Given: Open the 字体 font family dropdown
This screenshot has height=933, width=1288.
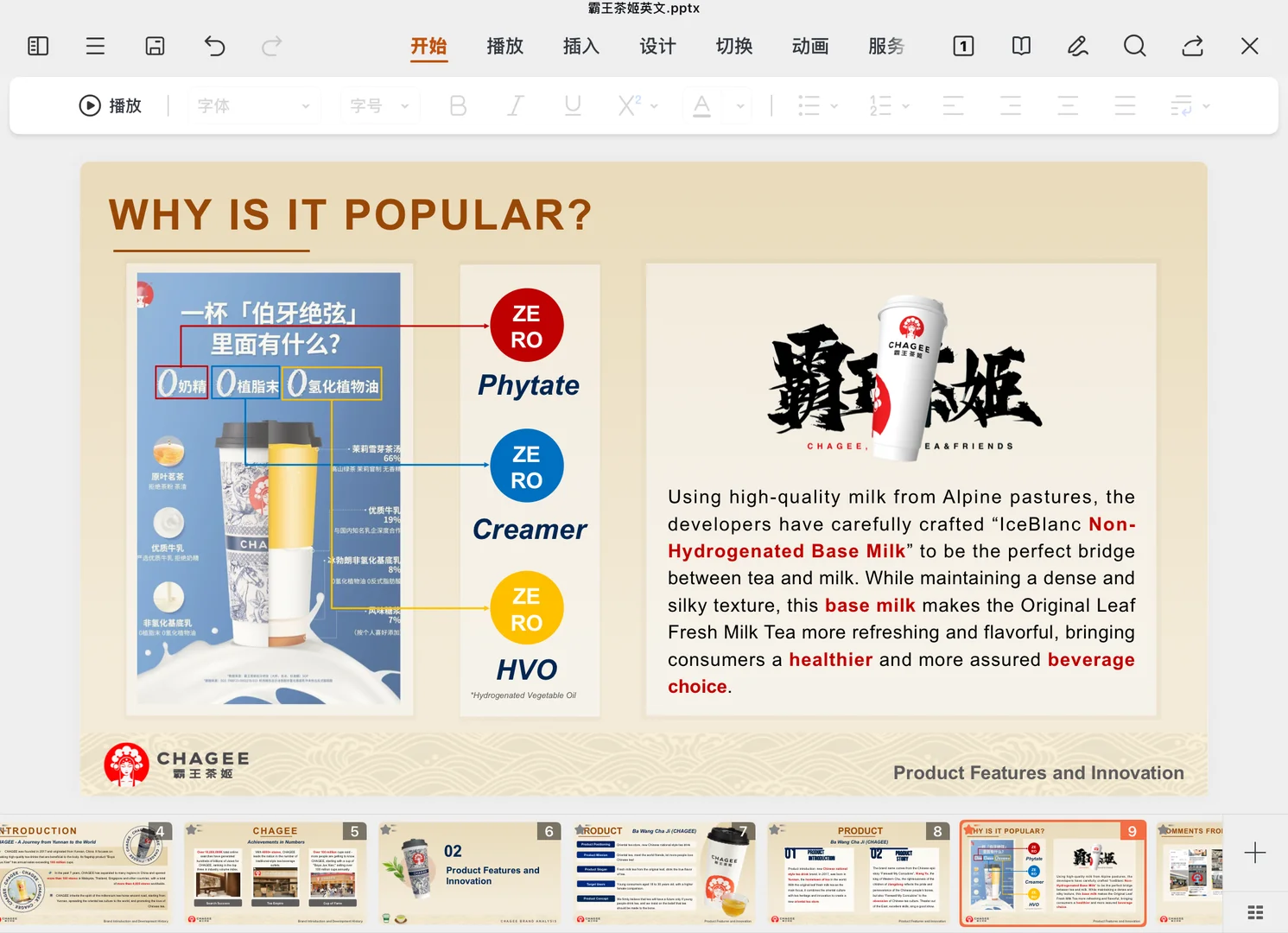Looking at the screenshot, I should [x=253, y=105].
